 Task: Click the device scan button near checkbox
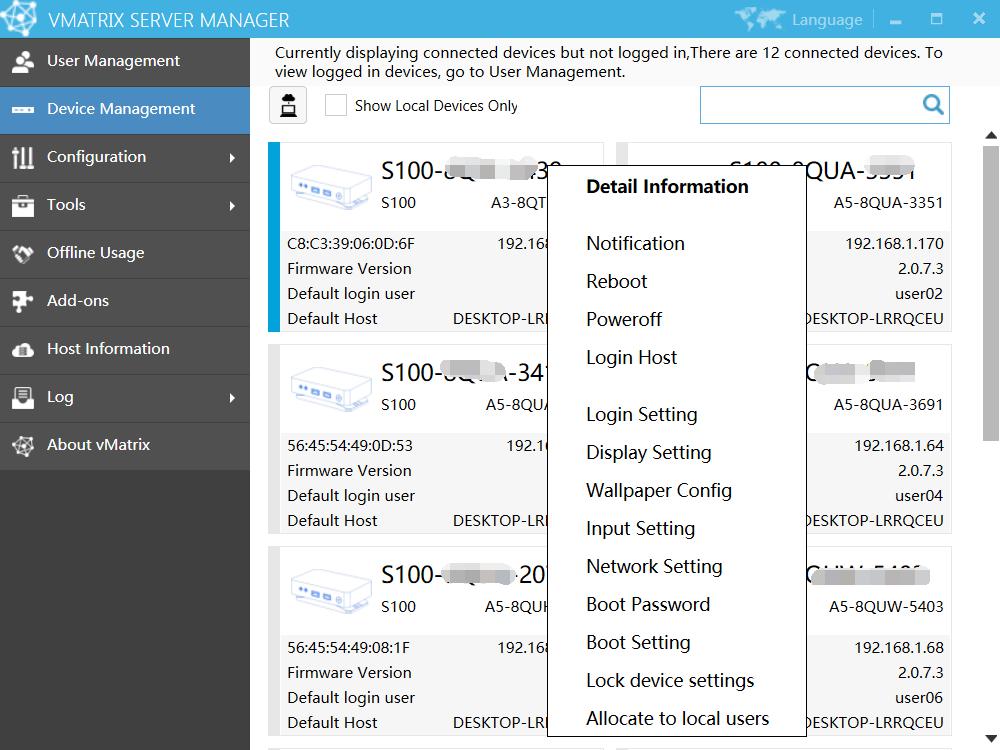click(x=288, y=105)
